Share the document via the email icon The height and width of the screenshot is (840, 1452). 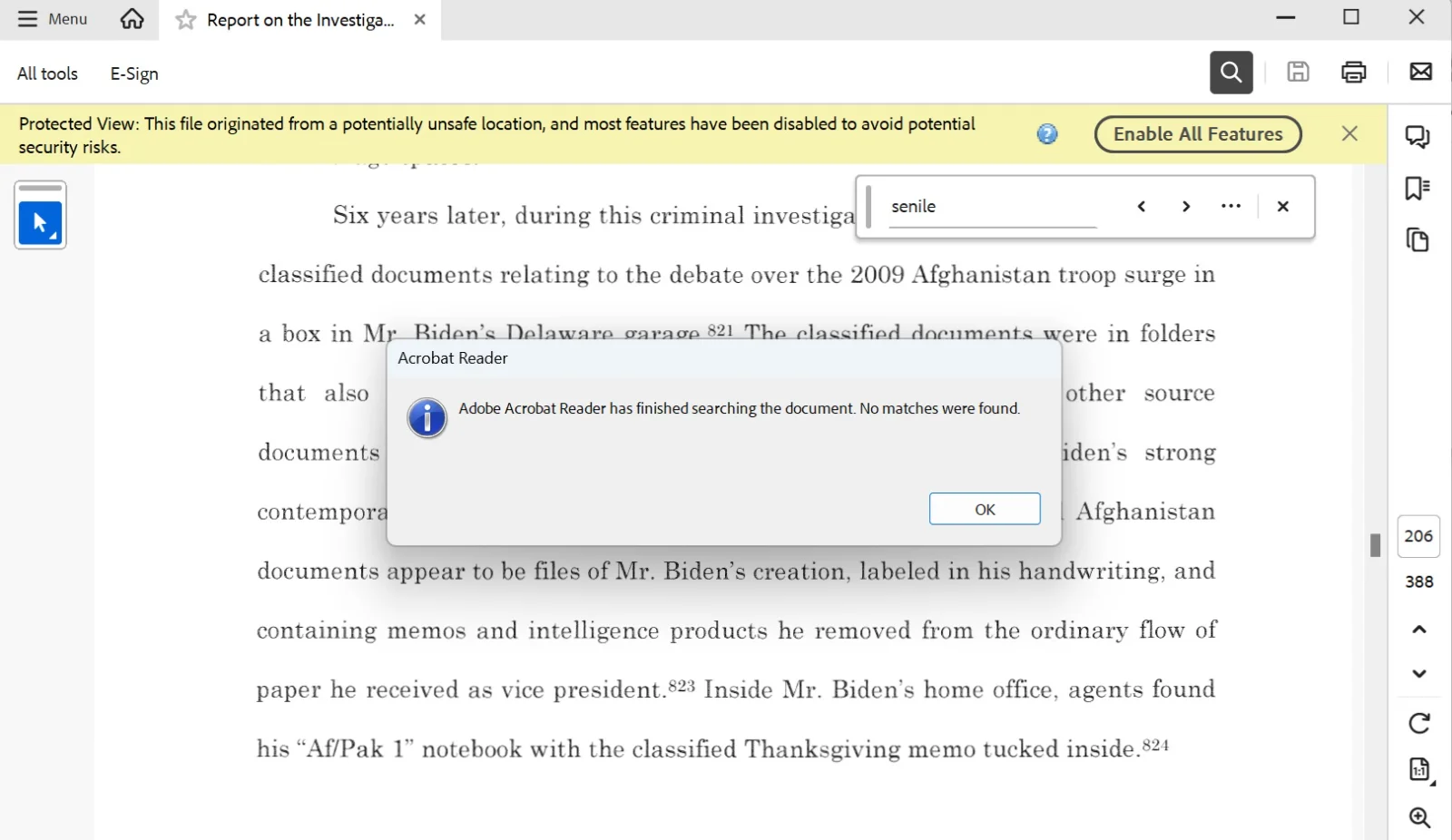[x=1420, y=72]
